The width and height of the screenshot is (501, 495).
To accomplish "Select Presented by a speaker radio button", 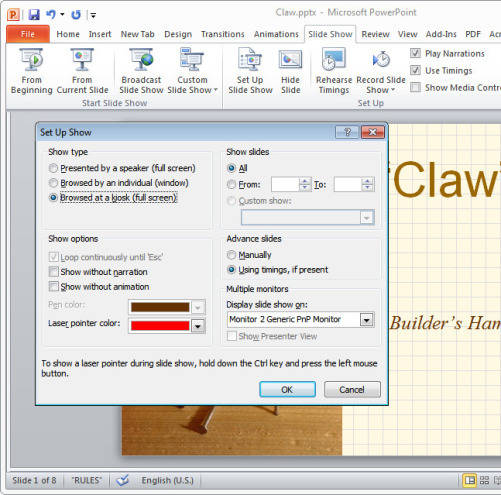I will 53,168.
